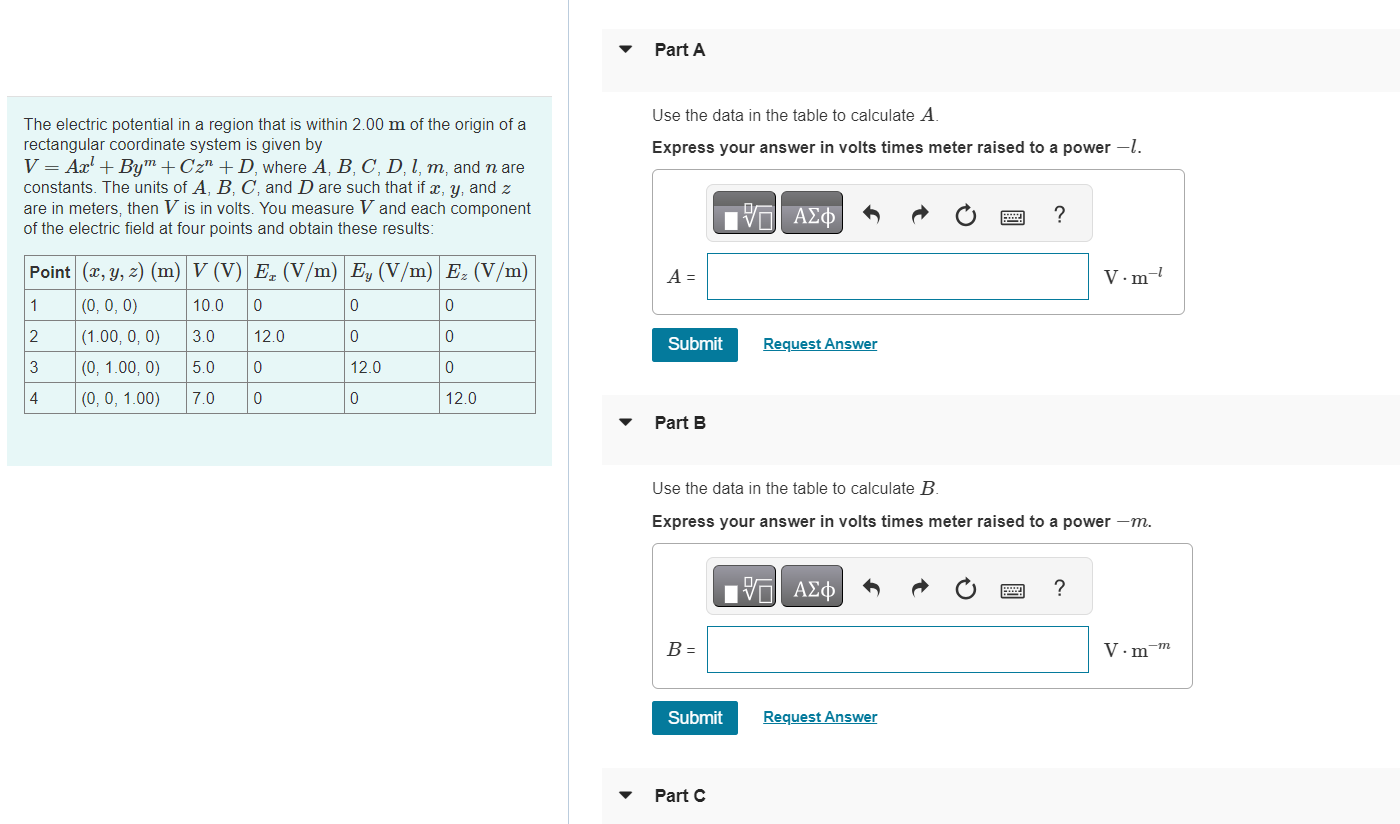Submit the answer for Part B
This screenshot has height=824, width=1400.
click(x=694, y=717)
